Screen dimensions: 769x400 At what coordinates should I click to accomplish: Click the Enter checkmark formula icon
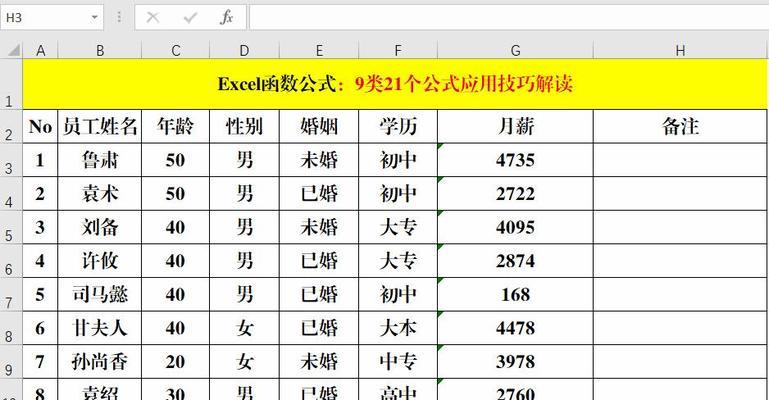(190, 18)
